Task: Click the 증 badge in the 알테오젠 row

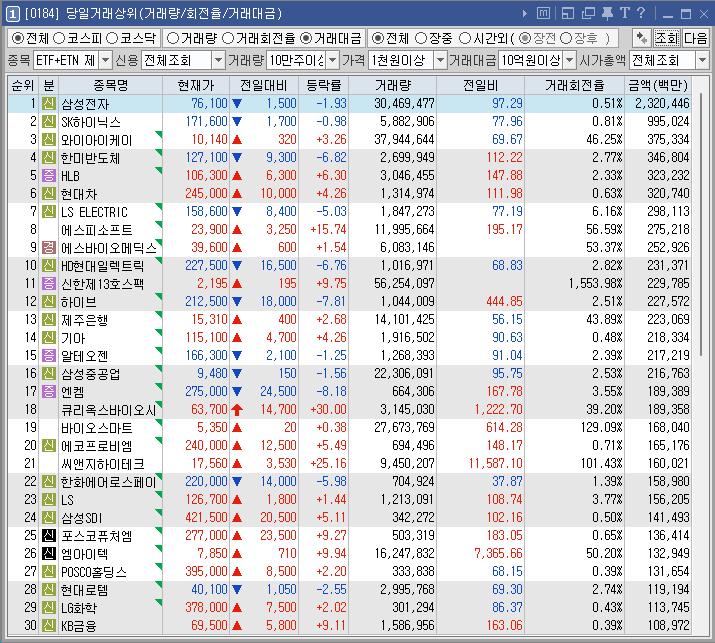Action: point(49,355)
